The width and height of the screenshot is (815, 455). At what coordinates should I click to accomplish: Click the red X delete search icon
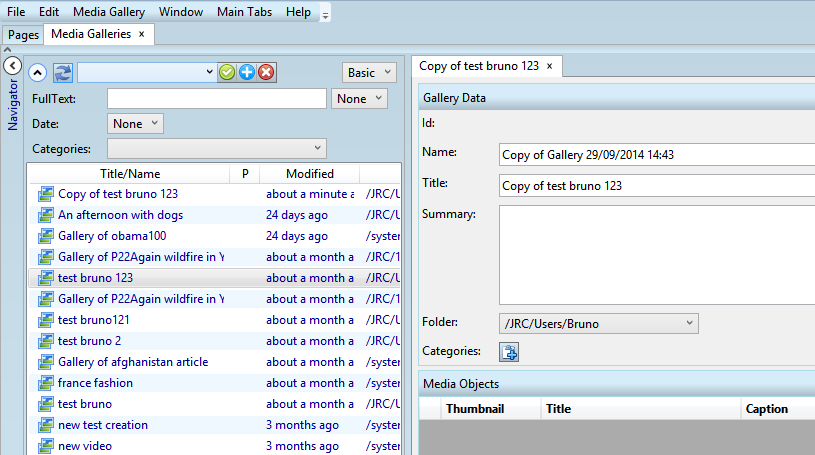(x=266, y=72)
